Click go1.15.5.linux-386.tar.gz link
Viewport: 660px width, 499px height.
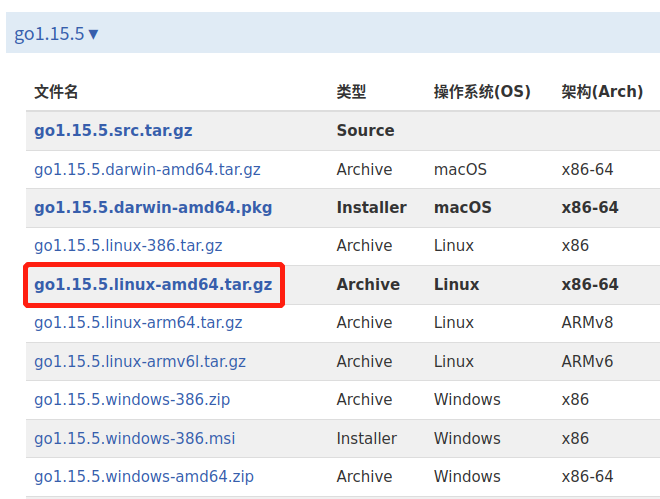128,246
